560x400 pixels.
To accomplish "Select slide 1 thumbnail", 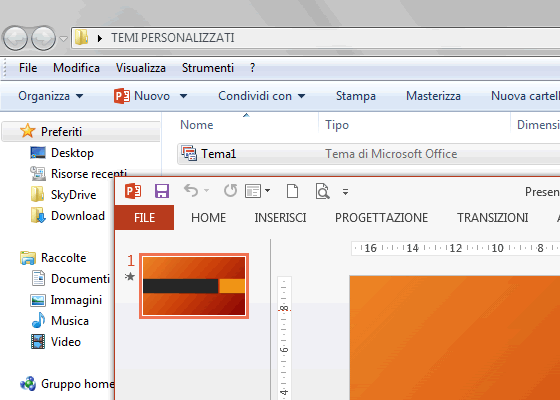I will 194,286.
